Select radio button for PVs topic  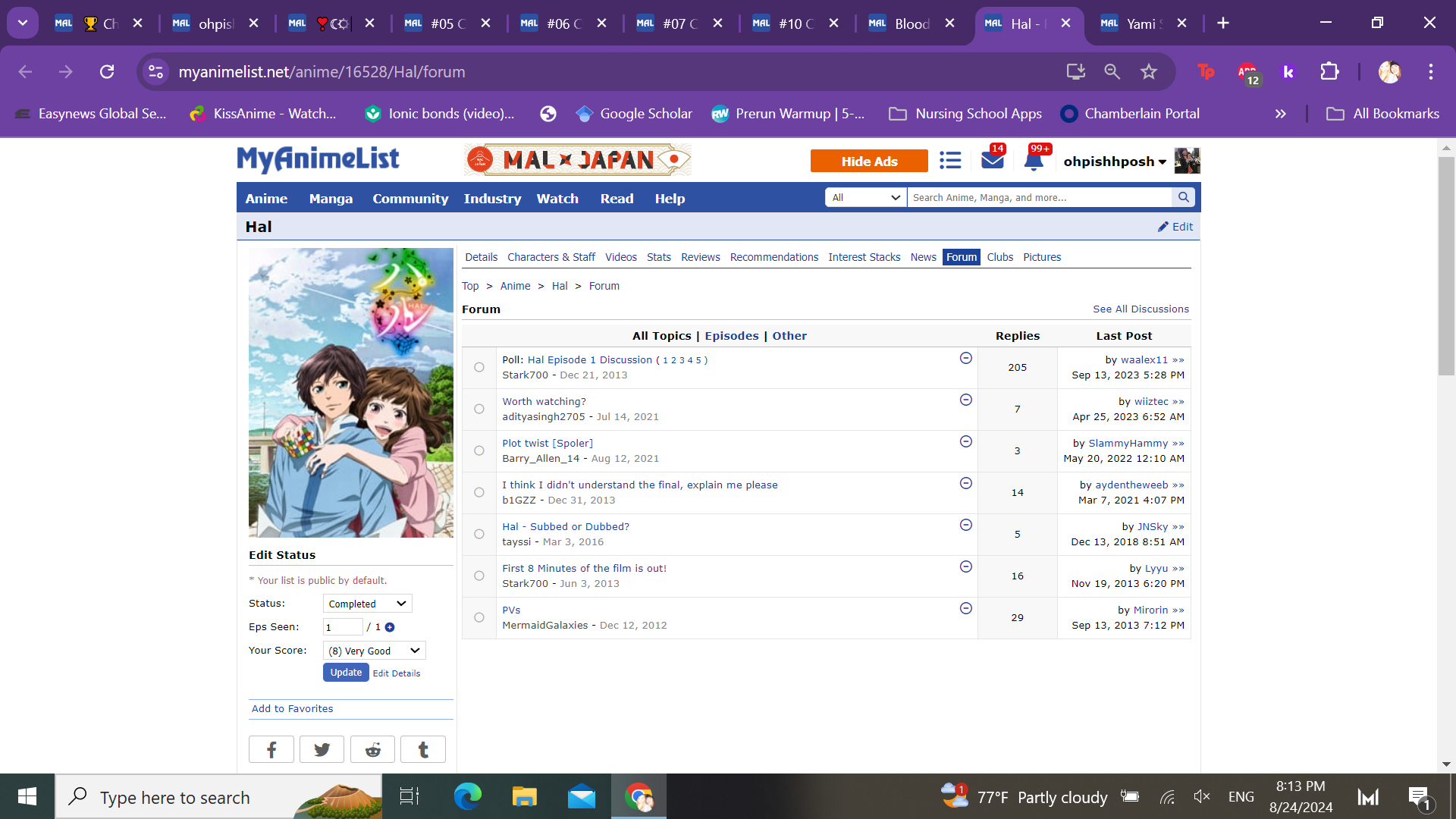479,618
